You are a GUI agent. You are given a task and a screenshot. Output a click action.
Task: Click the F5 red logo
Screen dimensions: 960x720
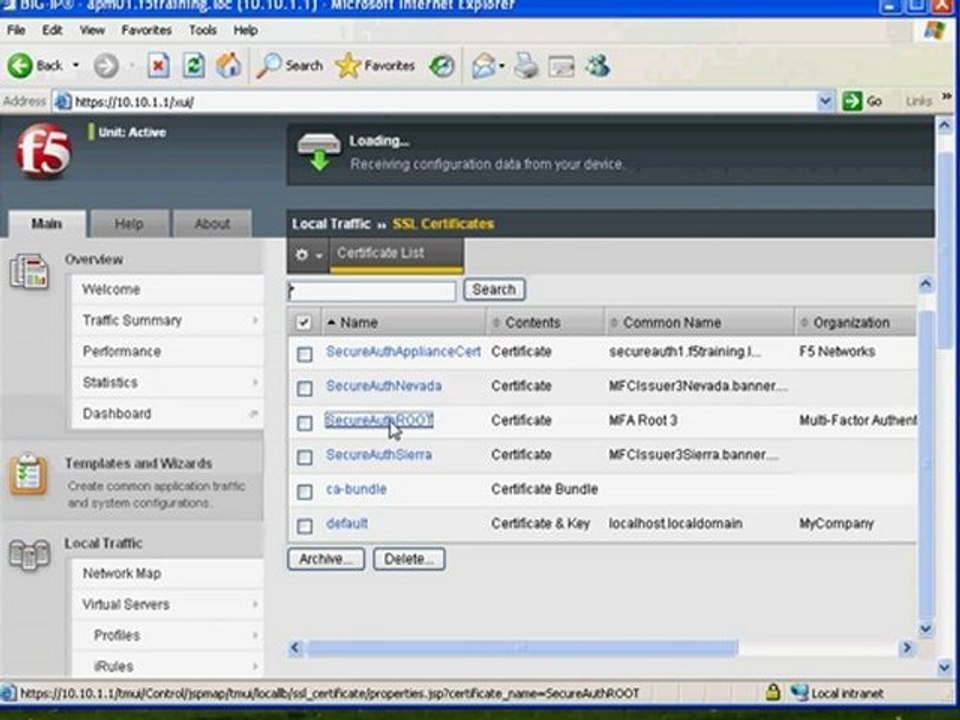pos(43,151)
